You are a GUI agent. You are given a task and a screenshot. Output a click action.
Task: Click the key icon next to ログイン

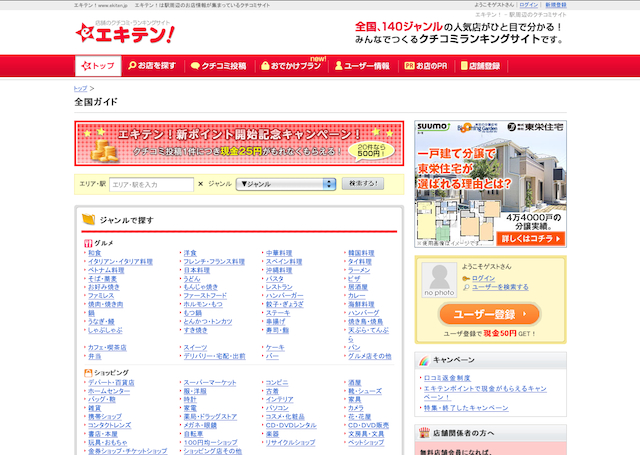pyautogui.click(x=466, y=279)
